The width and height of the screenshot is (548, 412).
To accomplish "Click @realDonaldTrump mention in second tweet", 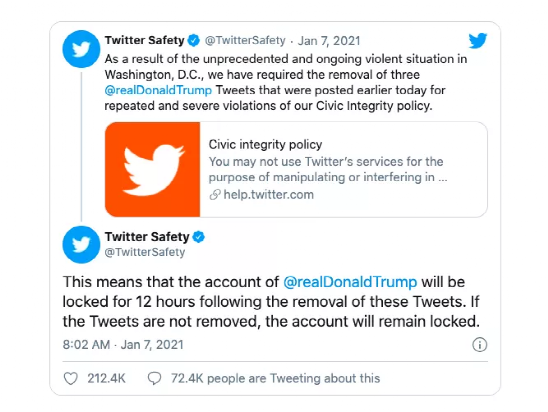I will (x=350, y=282).
